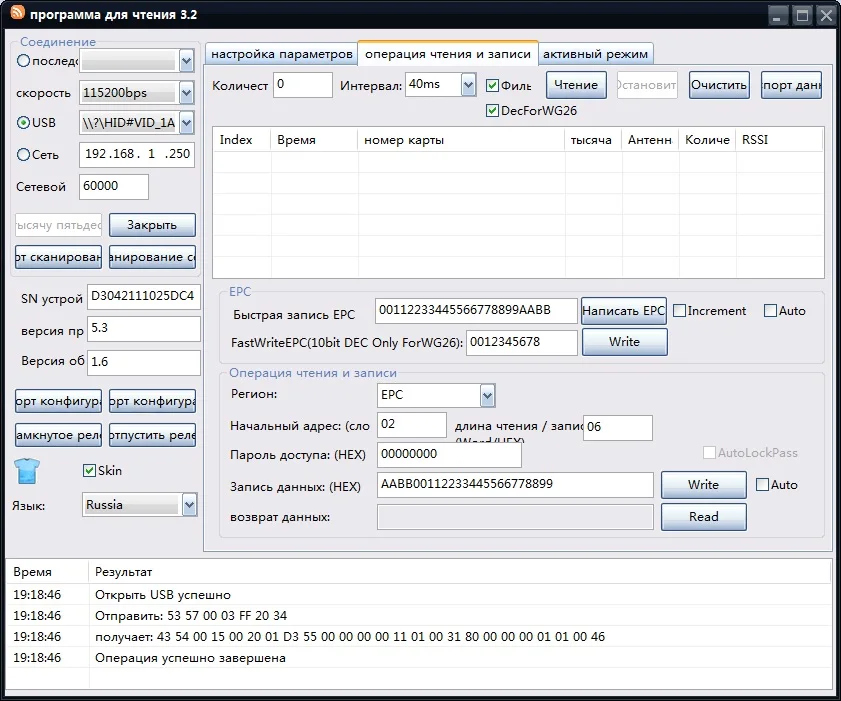
Task: Select the USB connection radio button
Action: point(23,123)
